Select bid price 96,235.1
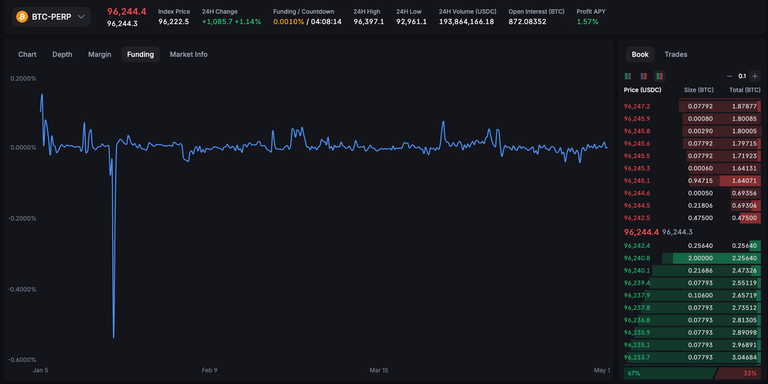The width and height of the screenshot is (768, 384). coord(637,345)
